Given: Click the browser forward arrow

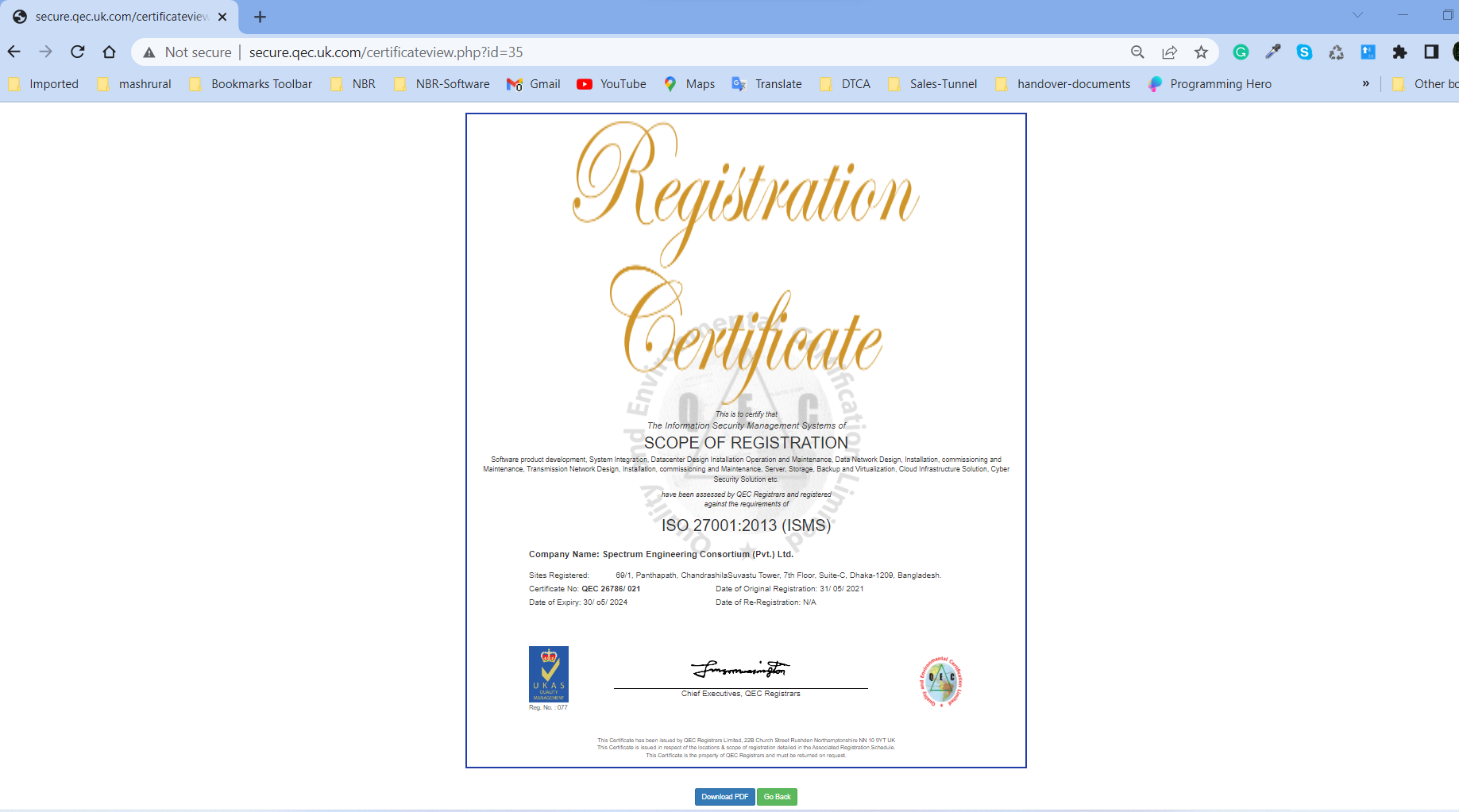Looking at the screenshot, I should 45,52.
